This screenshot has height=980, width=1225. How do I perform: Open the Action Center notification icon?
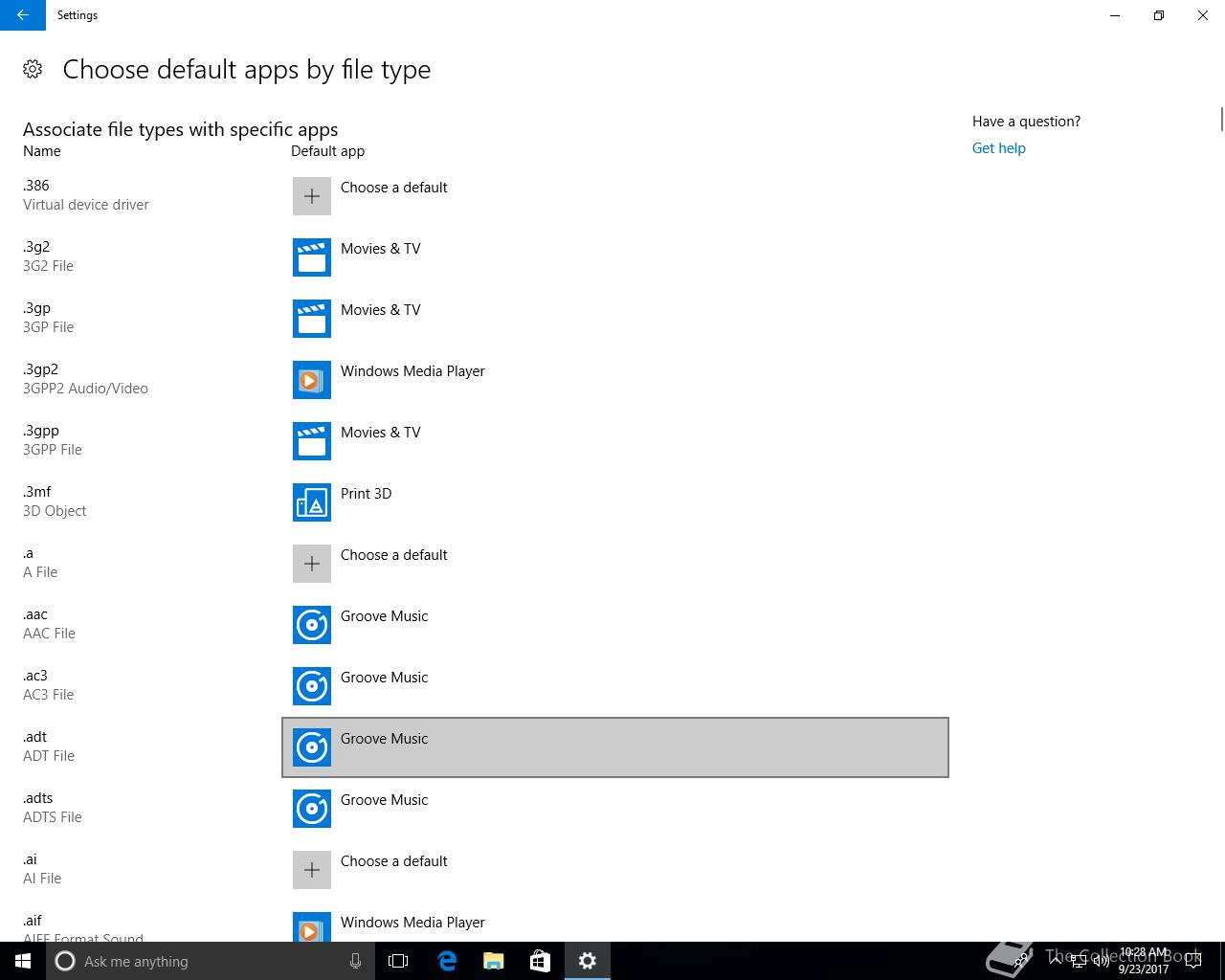(1193, 961)
